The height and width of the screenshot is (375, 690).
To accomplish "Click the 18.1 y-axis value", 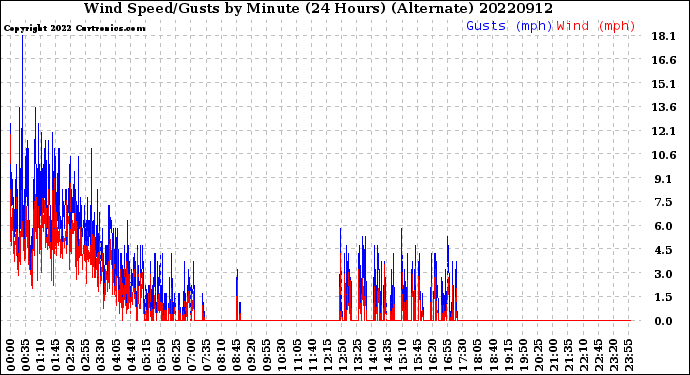I will point(663,36).
